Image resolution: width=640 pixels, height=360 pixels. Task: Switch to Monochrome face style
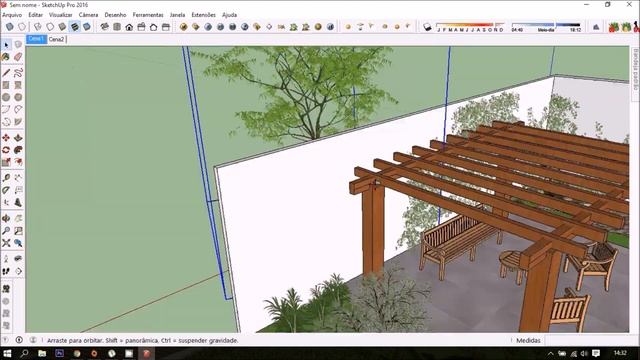(x=87, y=27)
